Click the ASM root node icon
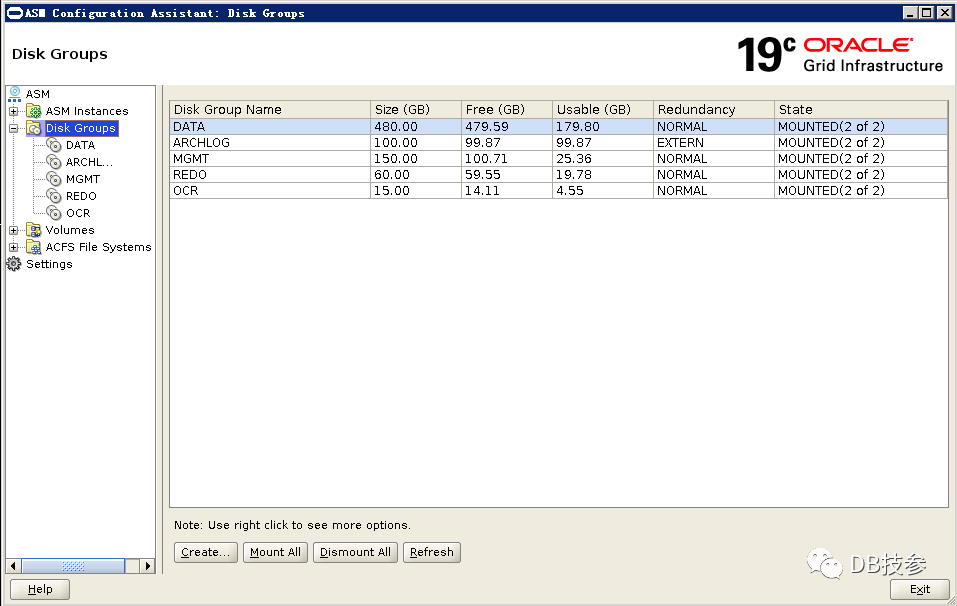The height and width of the screenshot is (606, 957). coord(15,94)
